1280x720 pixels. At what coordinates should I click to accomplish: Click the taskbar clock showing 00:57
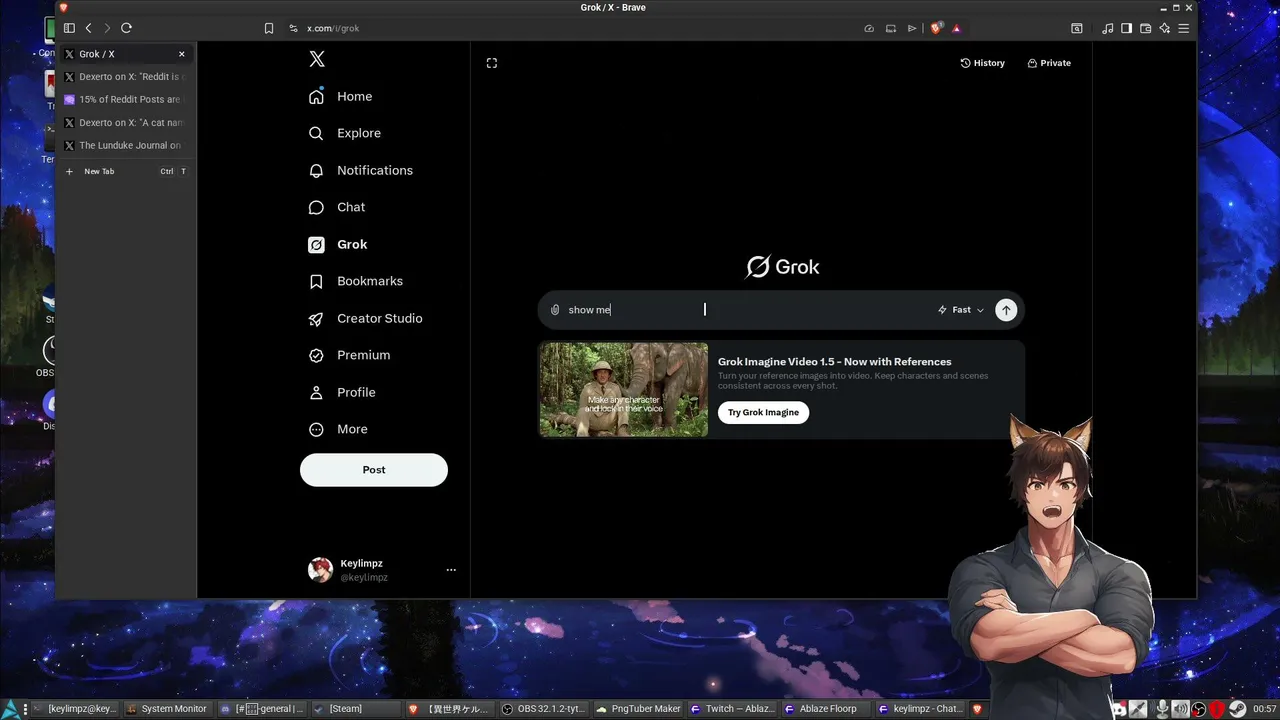click(1265, 709)
